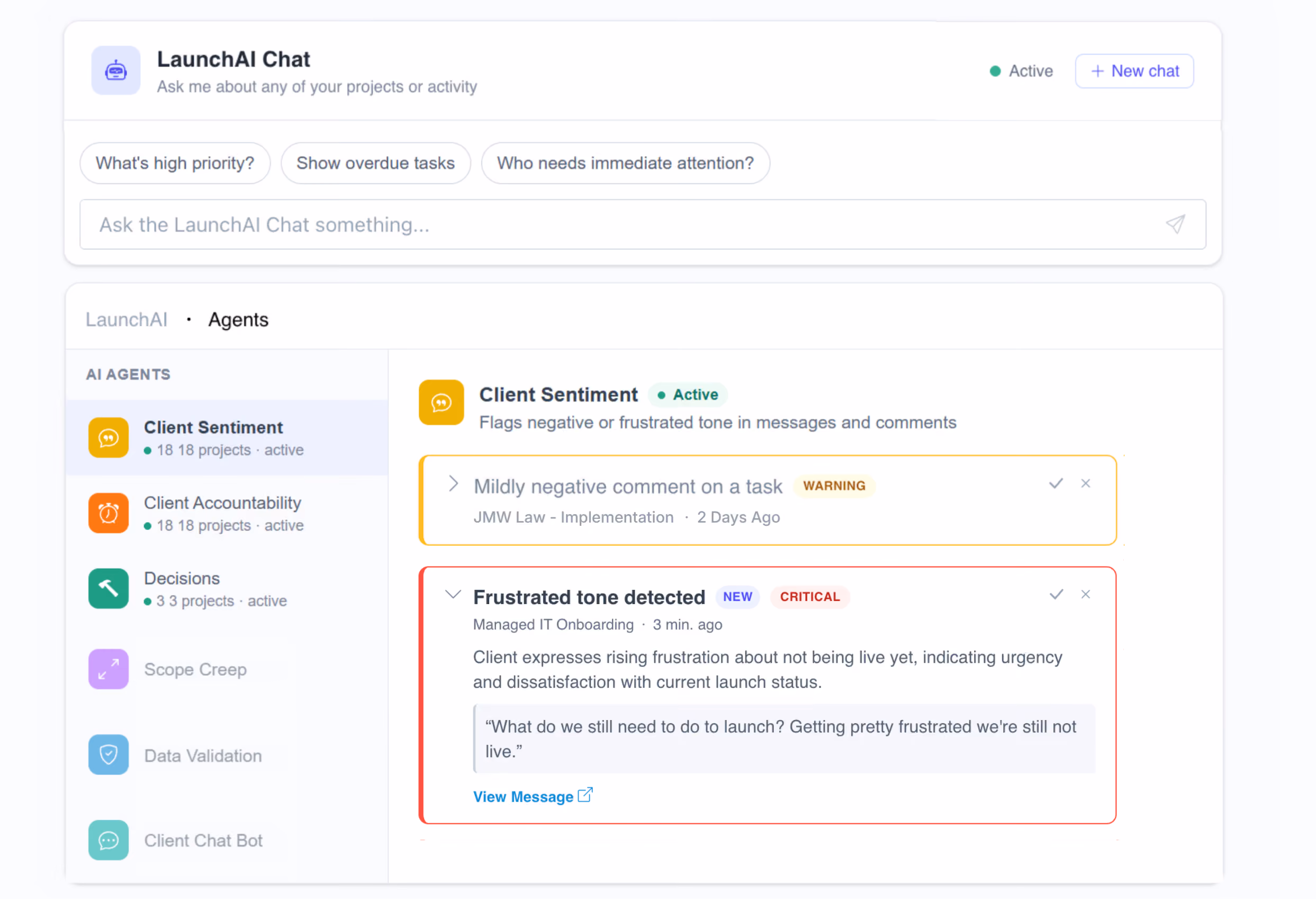Viewport: 1316px width, 899px height.
Task: Expand the Mildly negative comment alert
Action: (x=453, y=484)
